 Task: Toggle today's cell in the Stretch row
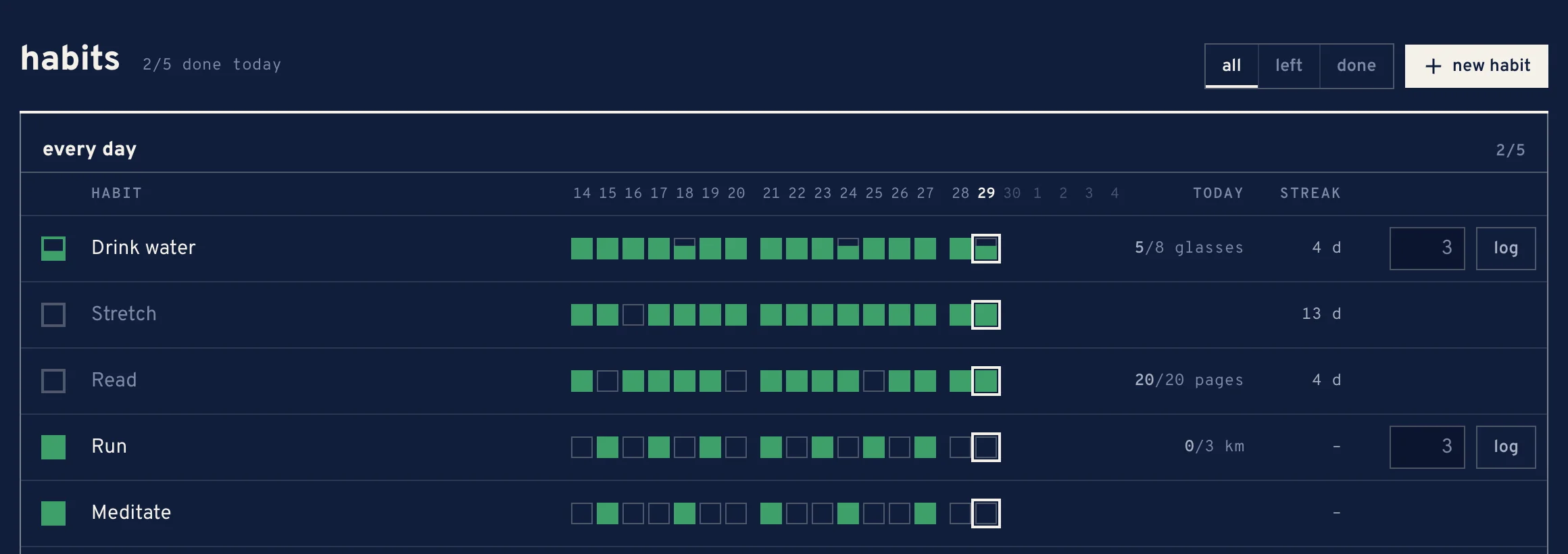986,315
